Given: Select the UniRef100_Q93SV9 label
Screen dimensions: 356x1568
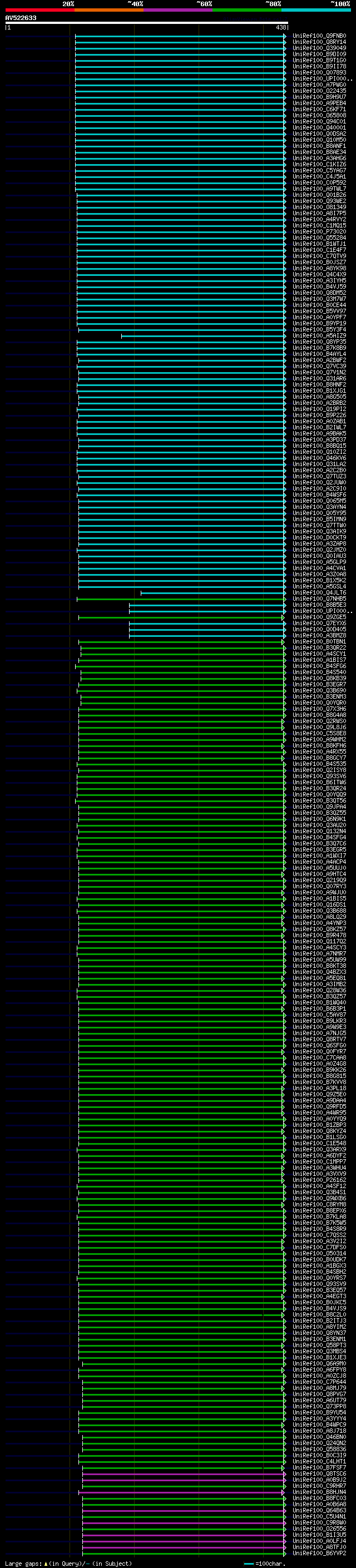Looking at the screenshot, I should [x=319, y=1284].
